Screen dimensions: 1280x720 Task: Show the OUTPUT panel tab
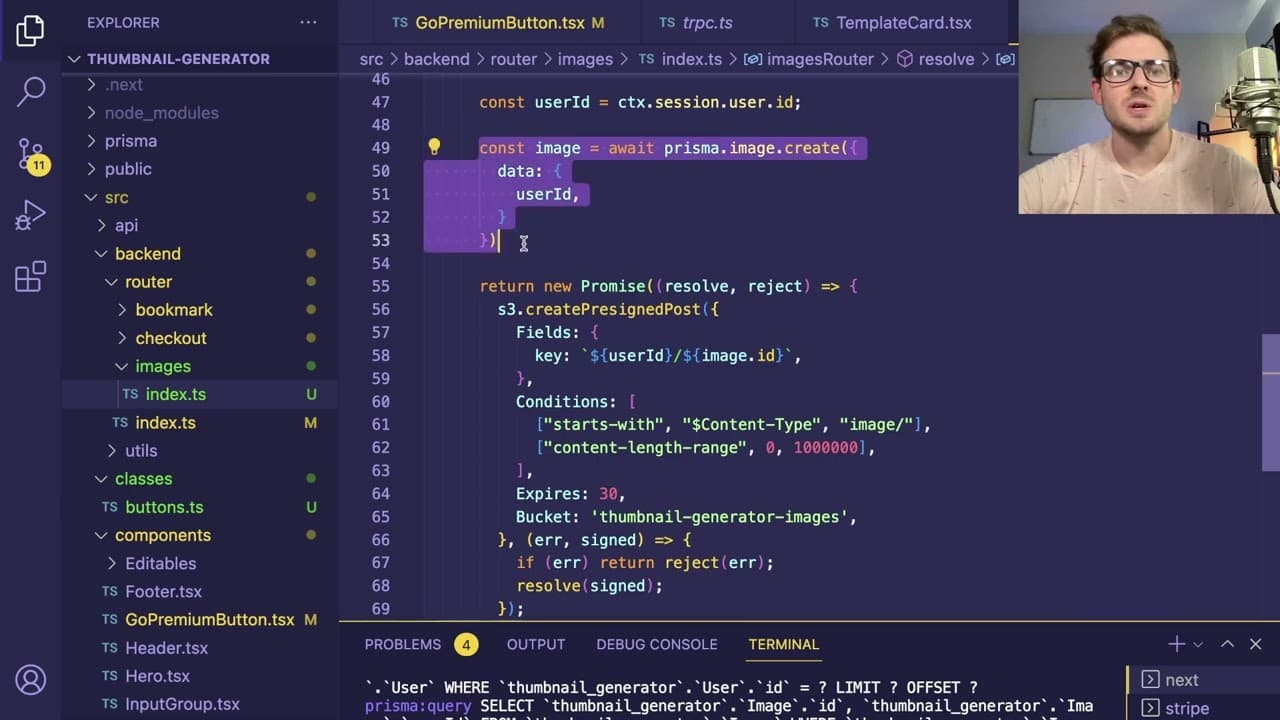tap(536, 644)
